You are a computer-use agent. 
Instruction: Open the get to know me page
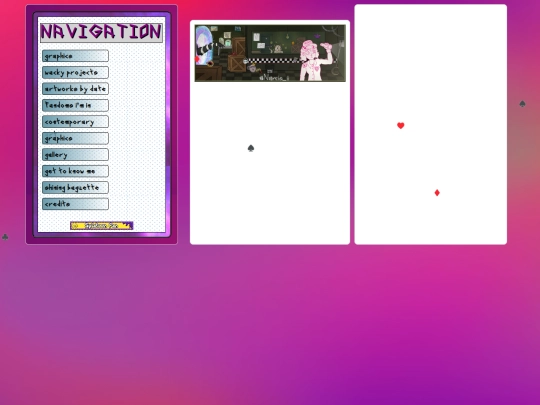point(75,171)
